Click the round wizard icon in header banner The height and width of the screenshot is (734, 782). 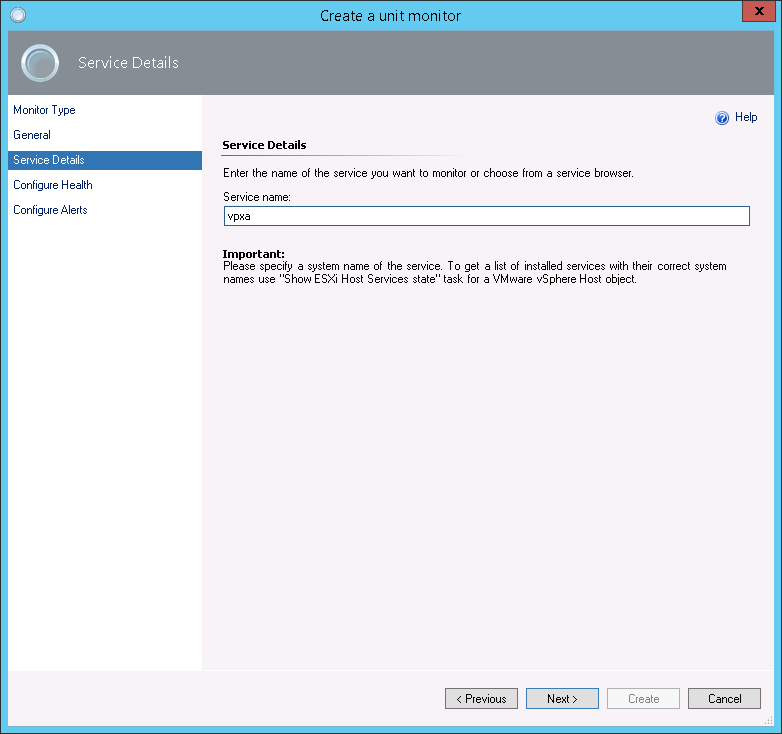(40, 63)
